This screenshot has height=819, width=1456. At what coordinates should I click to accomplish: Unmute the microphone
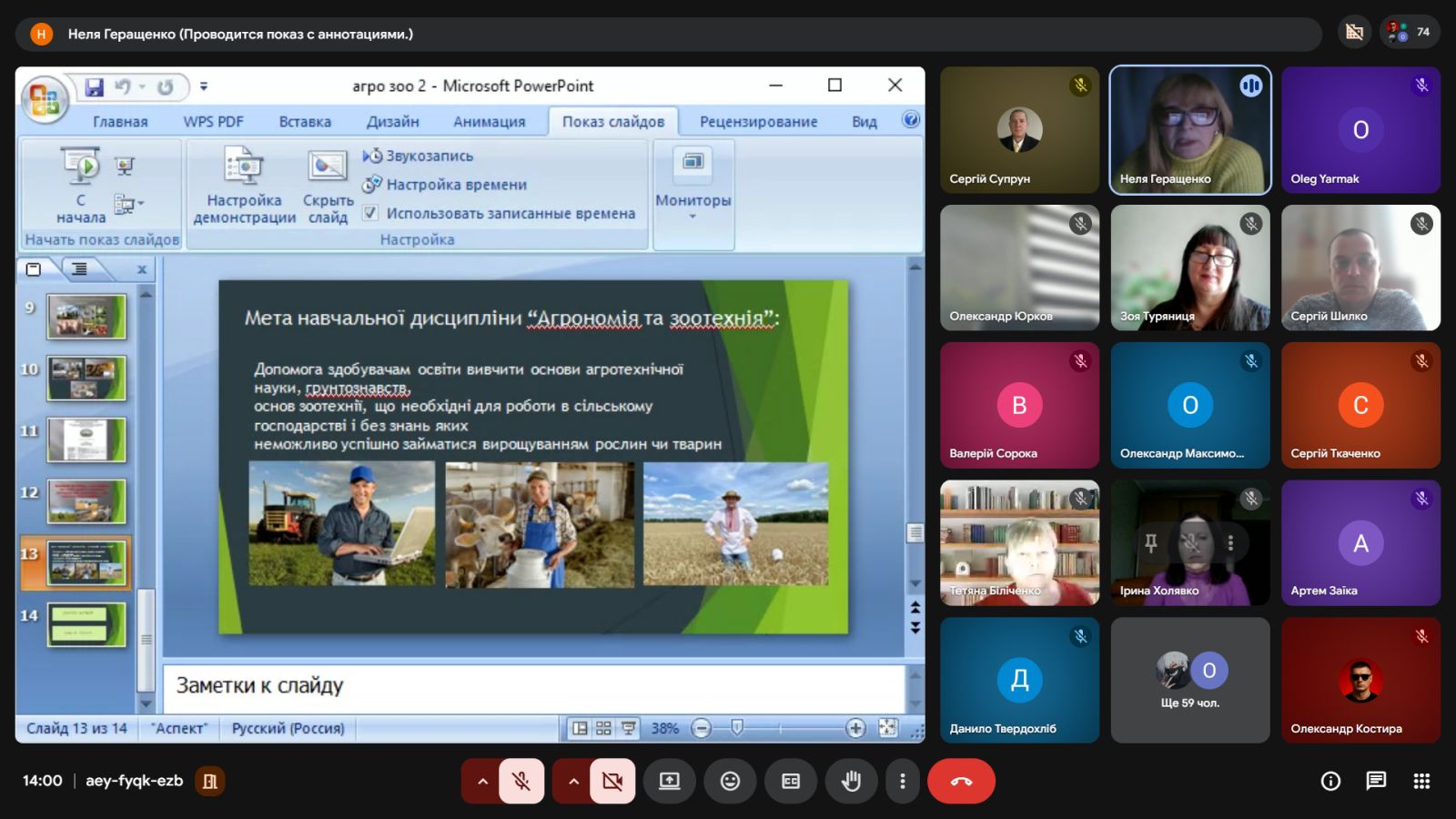(521, 781)
